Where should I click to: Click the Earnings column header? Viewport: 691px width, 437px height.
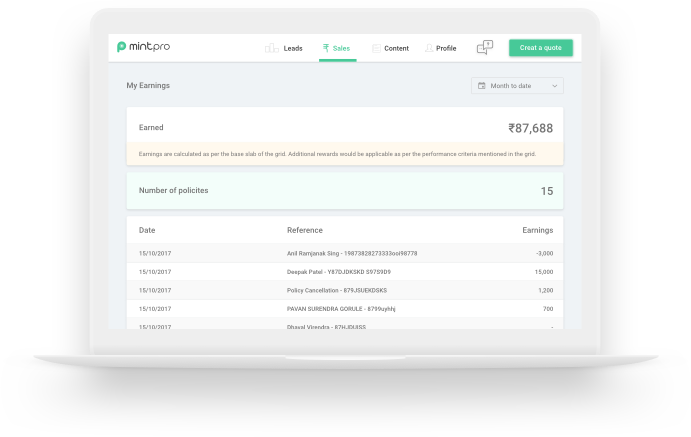click(x=537, y=230)
